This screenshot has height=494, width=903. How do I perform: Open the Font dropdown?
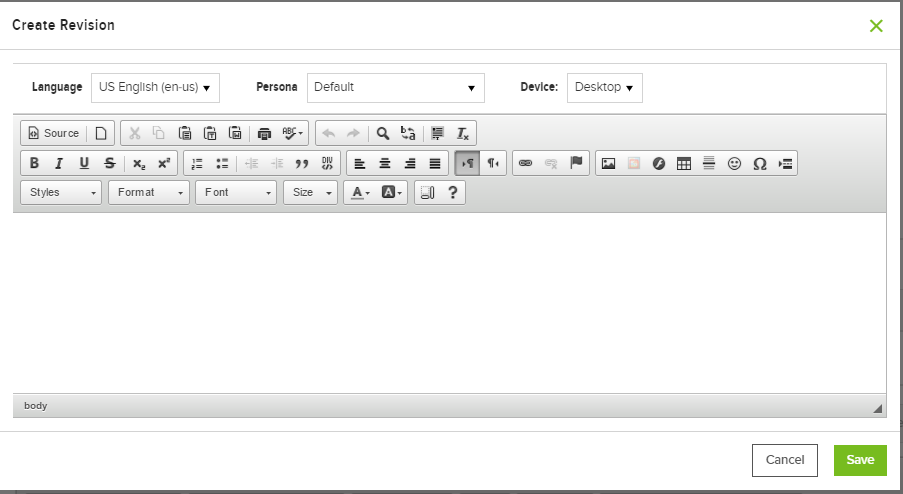click(x=236, y=192)
